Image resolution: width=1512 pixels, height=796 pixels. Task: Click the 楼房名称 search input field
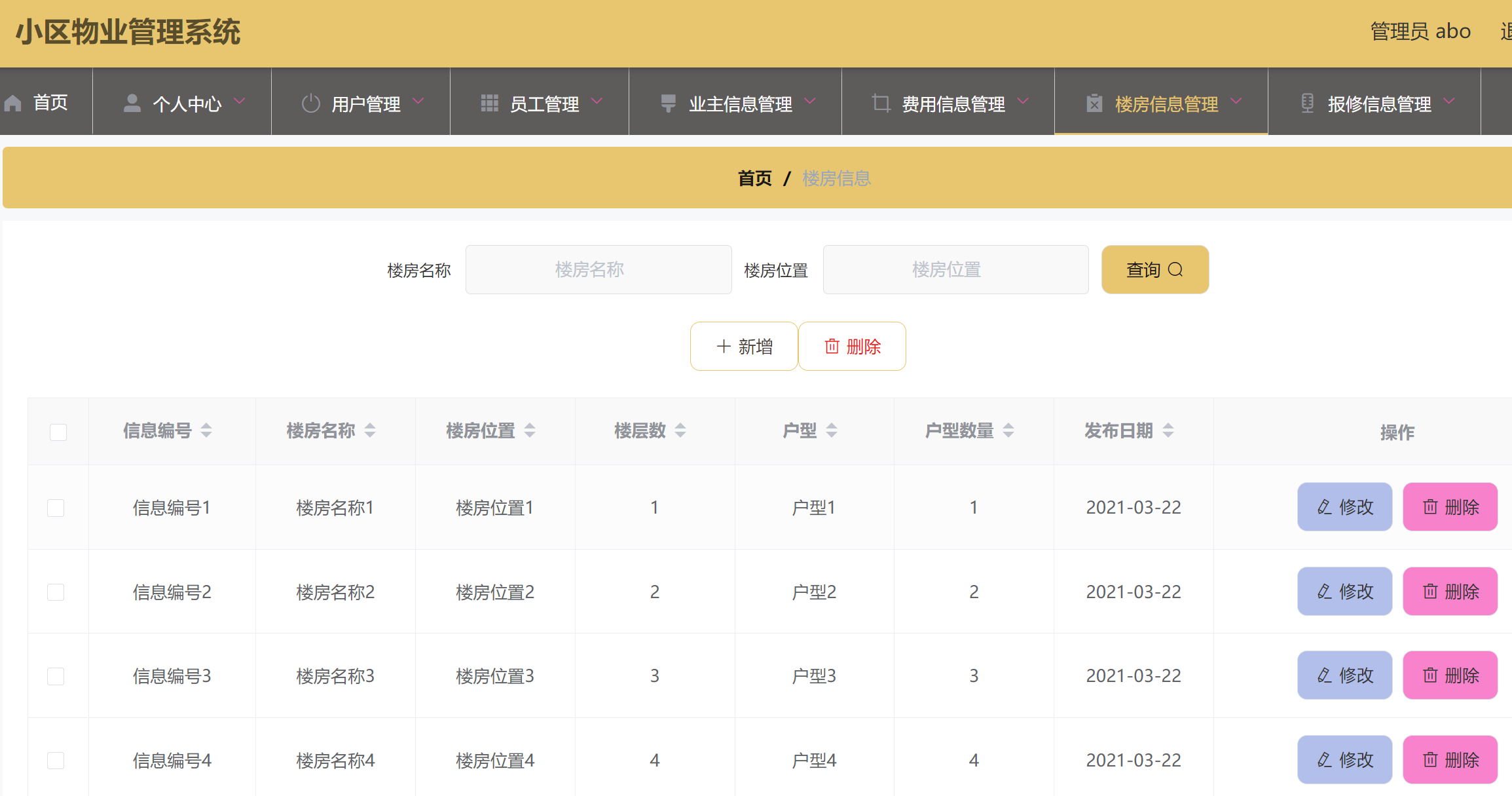tap(598, 269)
